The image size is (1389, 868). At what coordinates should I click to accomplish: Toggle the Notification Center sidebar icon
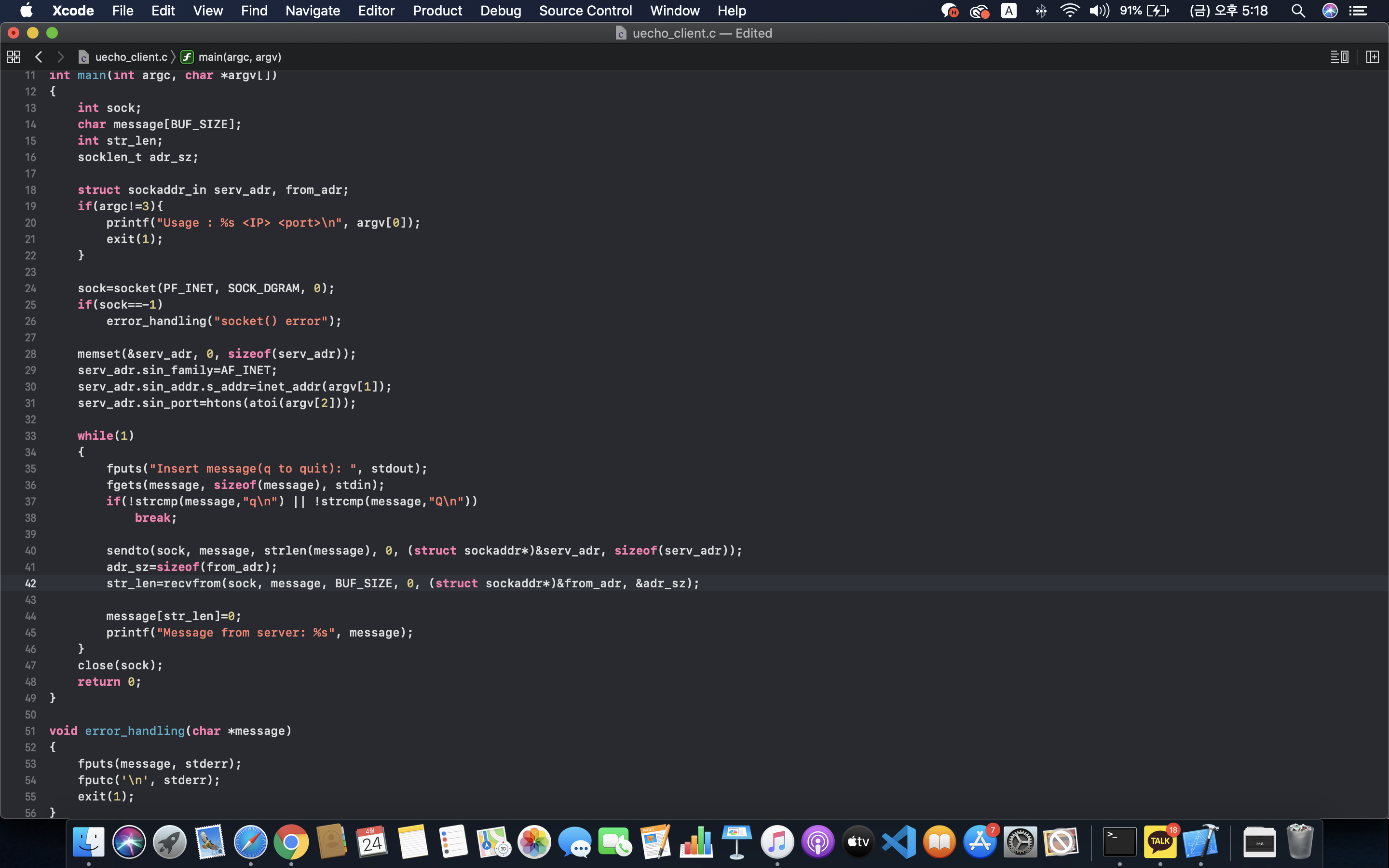tap(1358, 11)
